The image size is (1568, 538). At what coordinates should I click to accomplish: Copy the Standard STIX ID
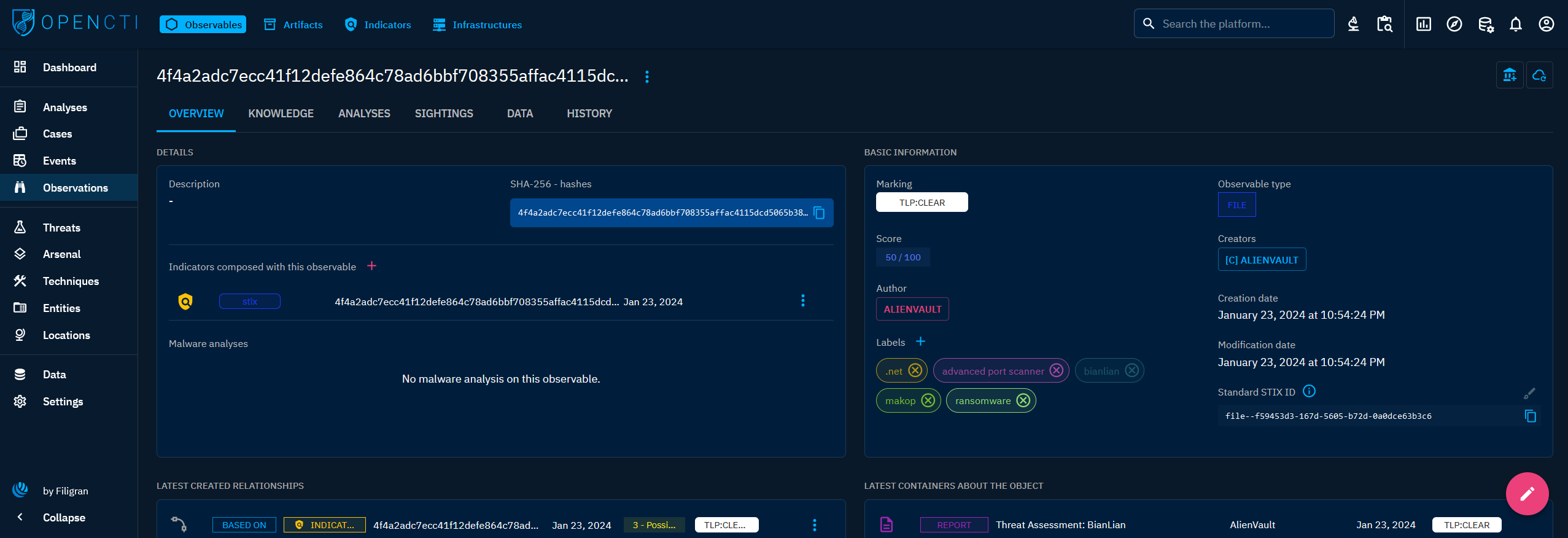(x=1530, y=416)
